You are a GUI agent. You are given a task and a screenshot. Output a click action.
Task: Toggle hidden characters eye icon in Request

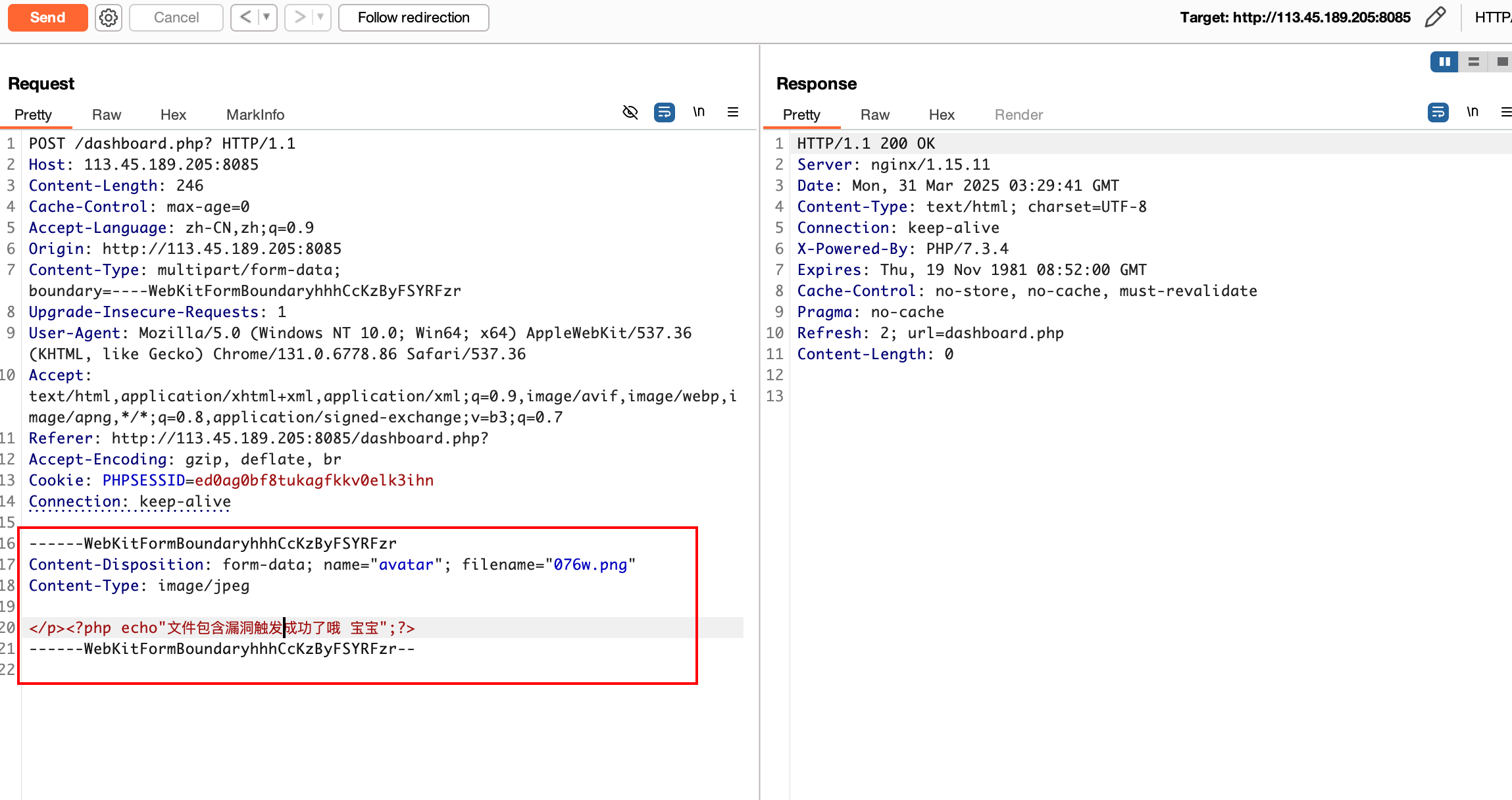point(630,113)
